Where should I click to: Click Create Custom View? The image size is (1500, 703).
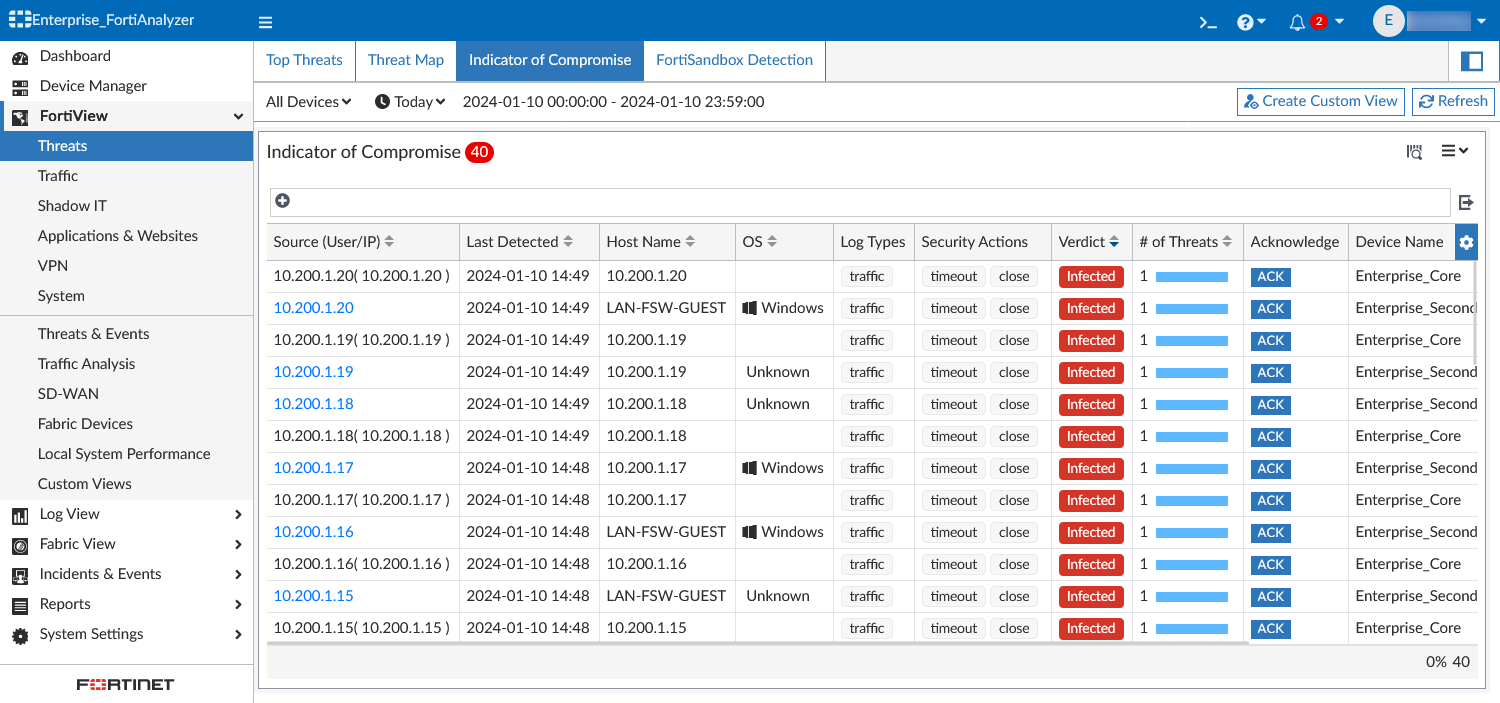[x=1320, y=101]
